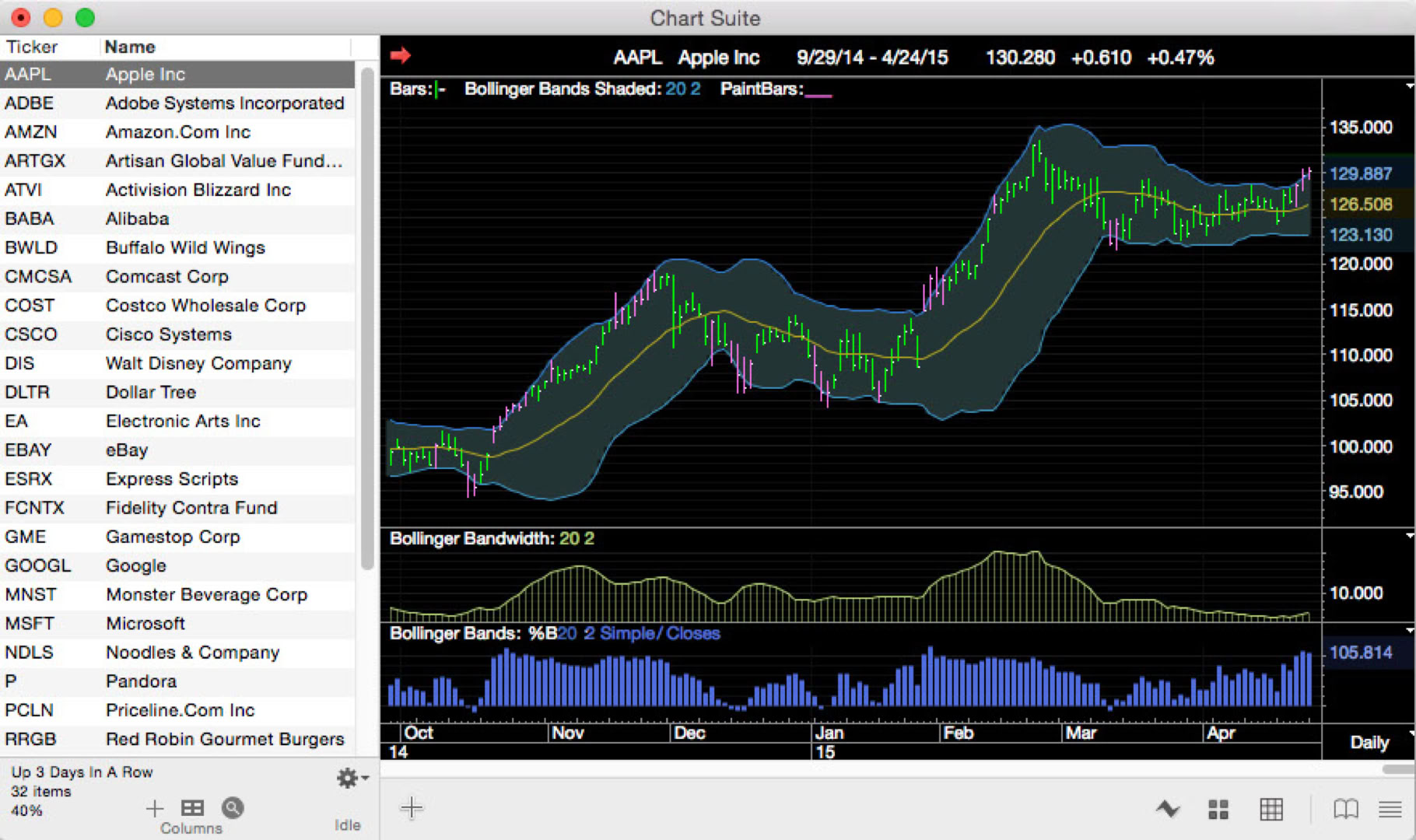Click the Columns icon below the watchlist

click(191, 807)
